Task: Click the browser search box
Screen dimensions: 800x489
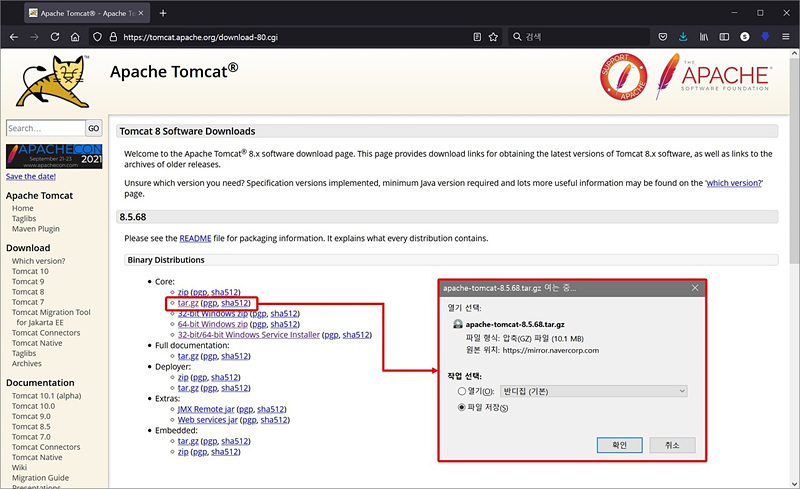Action: 579,37
